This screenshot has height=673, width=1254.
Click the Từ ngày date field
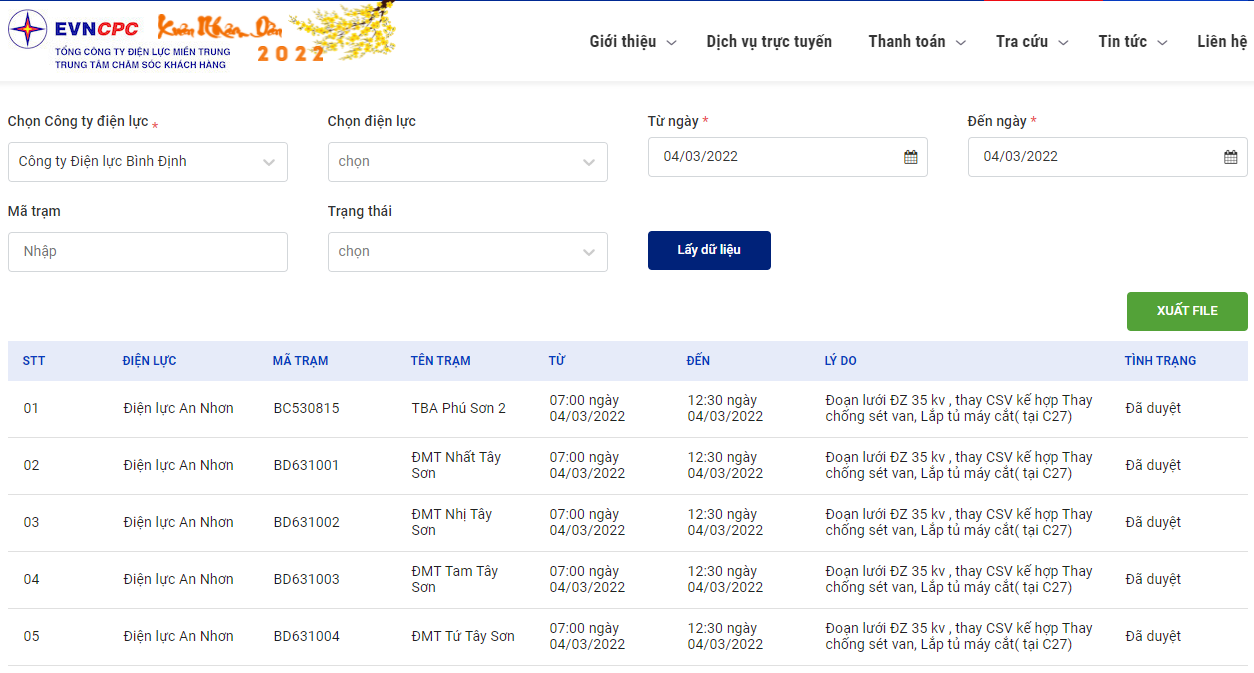coord(788,157)
